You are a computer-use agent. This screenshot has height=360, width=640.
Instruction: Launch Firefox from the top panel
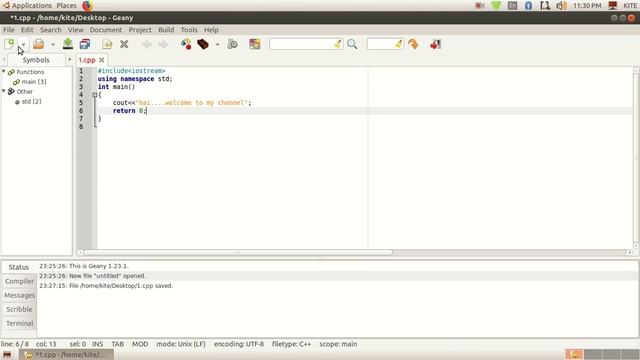[87, 6]
